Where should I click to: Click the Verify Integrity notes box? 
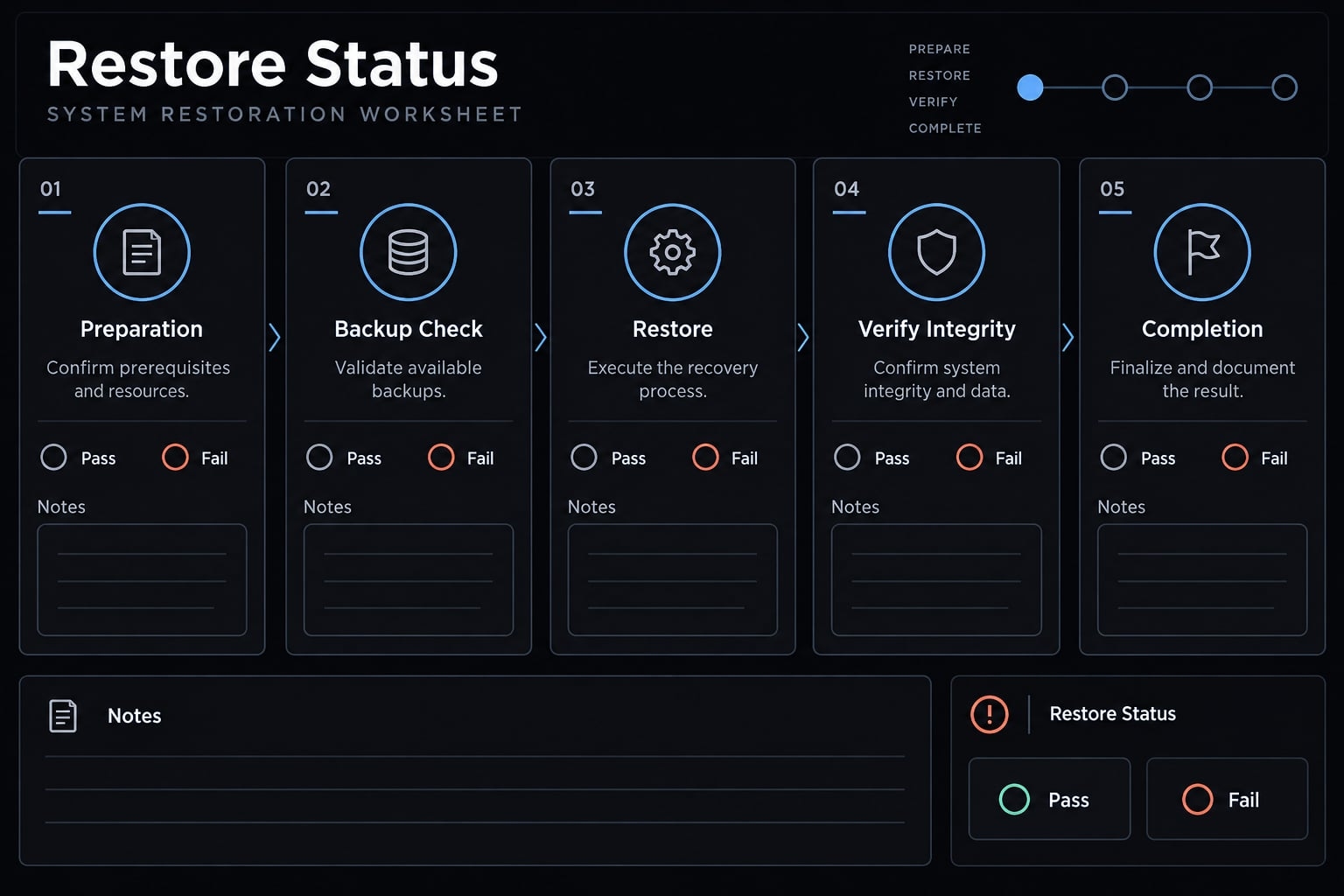point(936,579)
